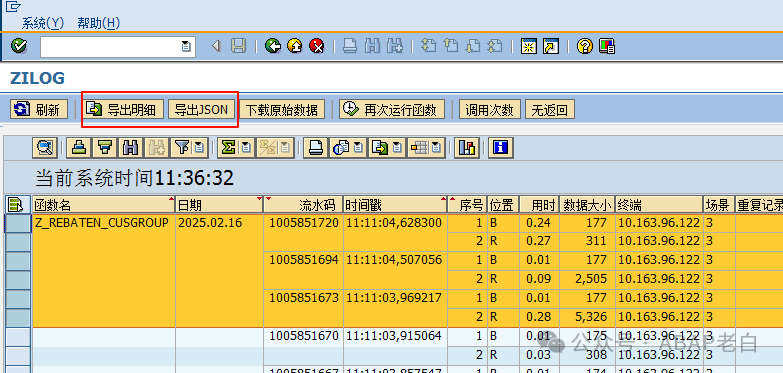Viewport: 783px width, 373px height.
Task: Click the Save disk icon
Action: (x=239, y=46)
